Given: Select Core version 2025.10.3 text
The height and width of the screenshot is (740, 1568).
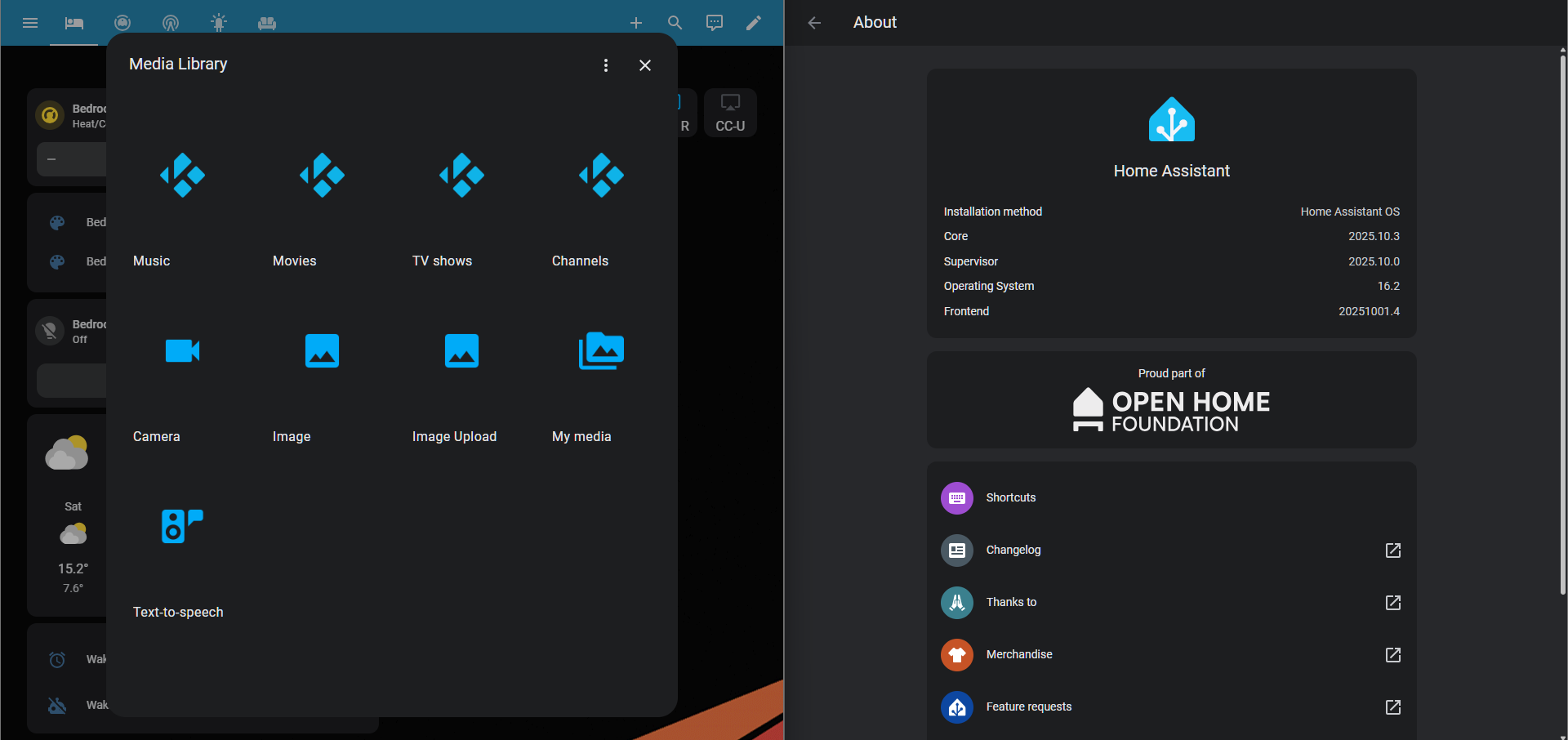Looking at the screenshot, I should pos(1374,236).
